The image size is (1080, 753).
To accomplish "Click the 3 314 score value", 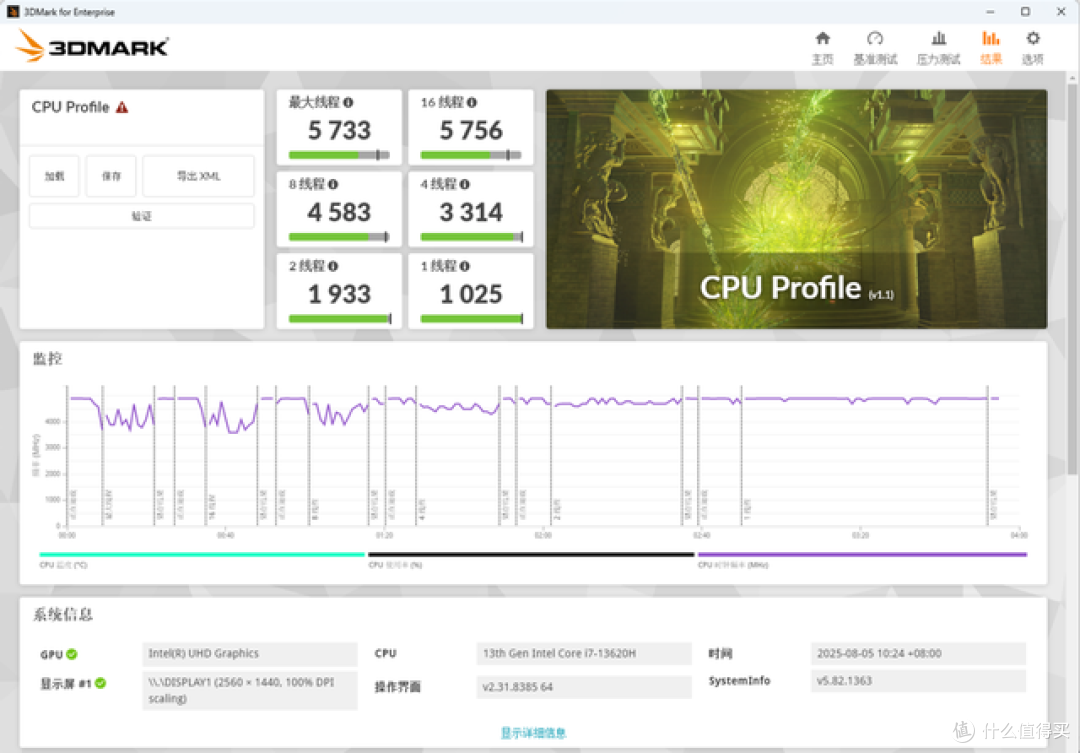I will coord(471,212).
